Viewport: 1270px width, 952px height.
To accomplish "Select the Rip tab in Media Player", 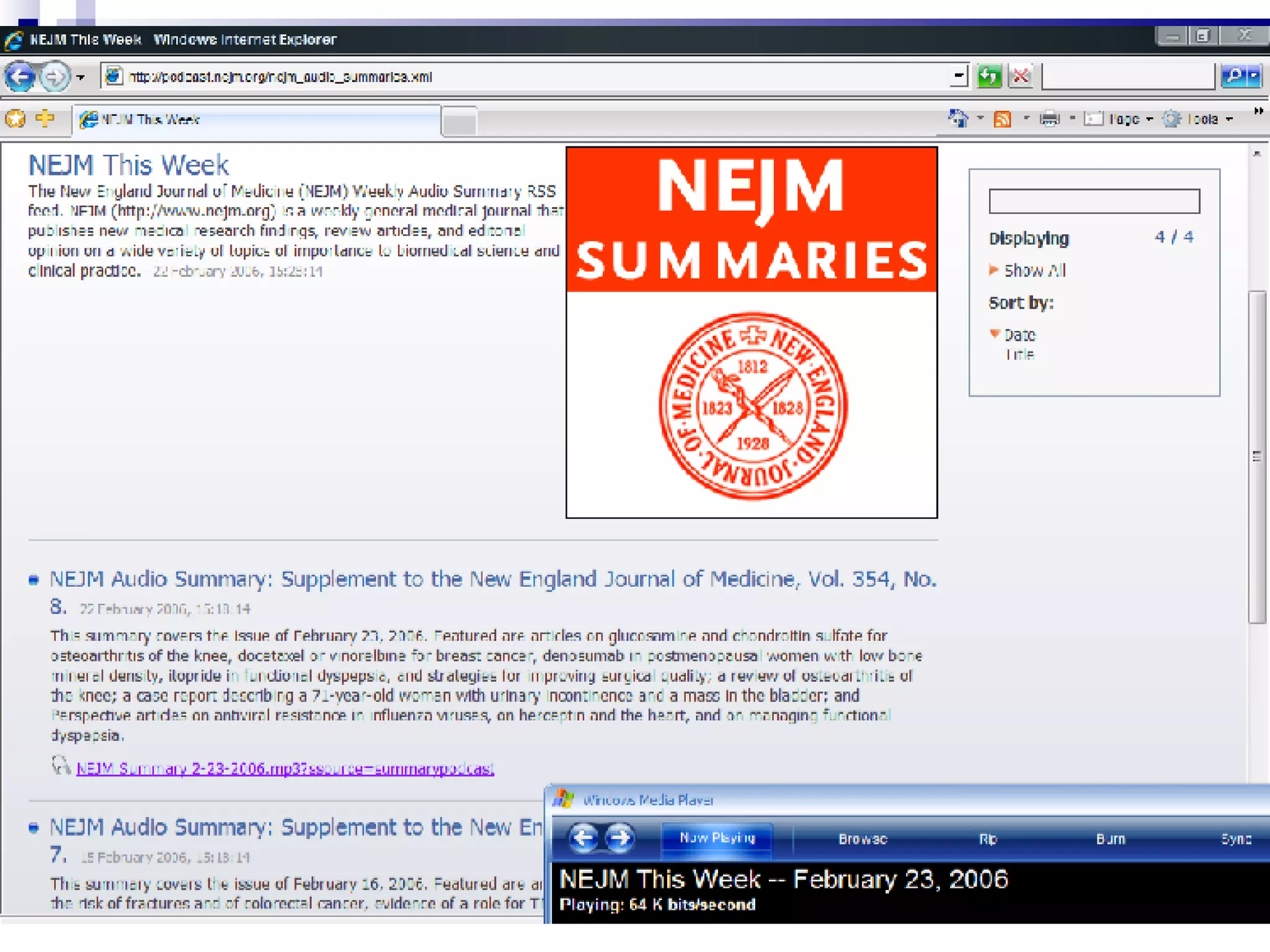I will coord(988,839).
